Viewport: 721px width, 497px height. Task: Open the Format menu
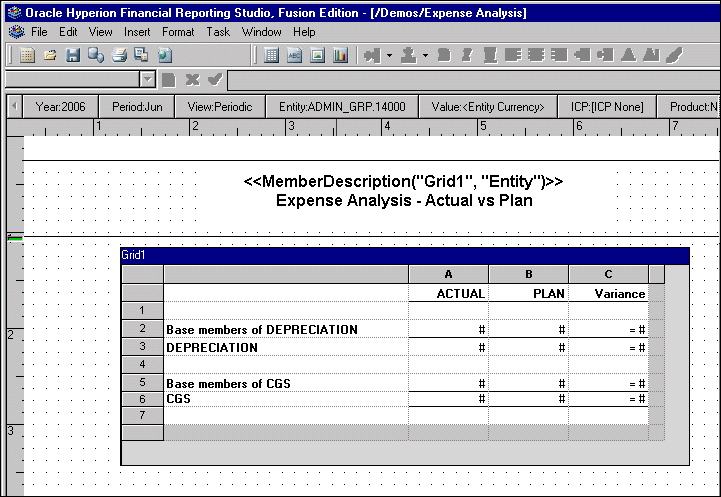pyautogui.click(x=178, y=32)
